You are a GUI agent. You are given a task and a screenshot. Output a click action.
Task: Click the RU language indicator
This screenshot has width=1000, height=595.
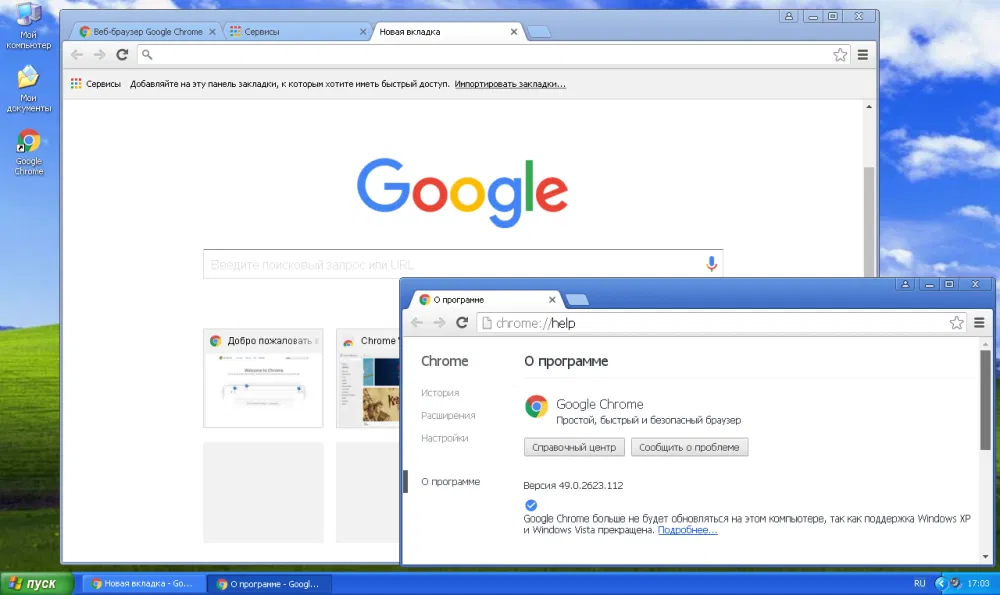[x=919, y=584]
